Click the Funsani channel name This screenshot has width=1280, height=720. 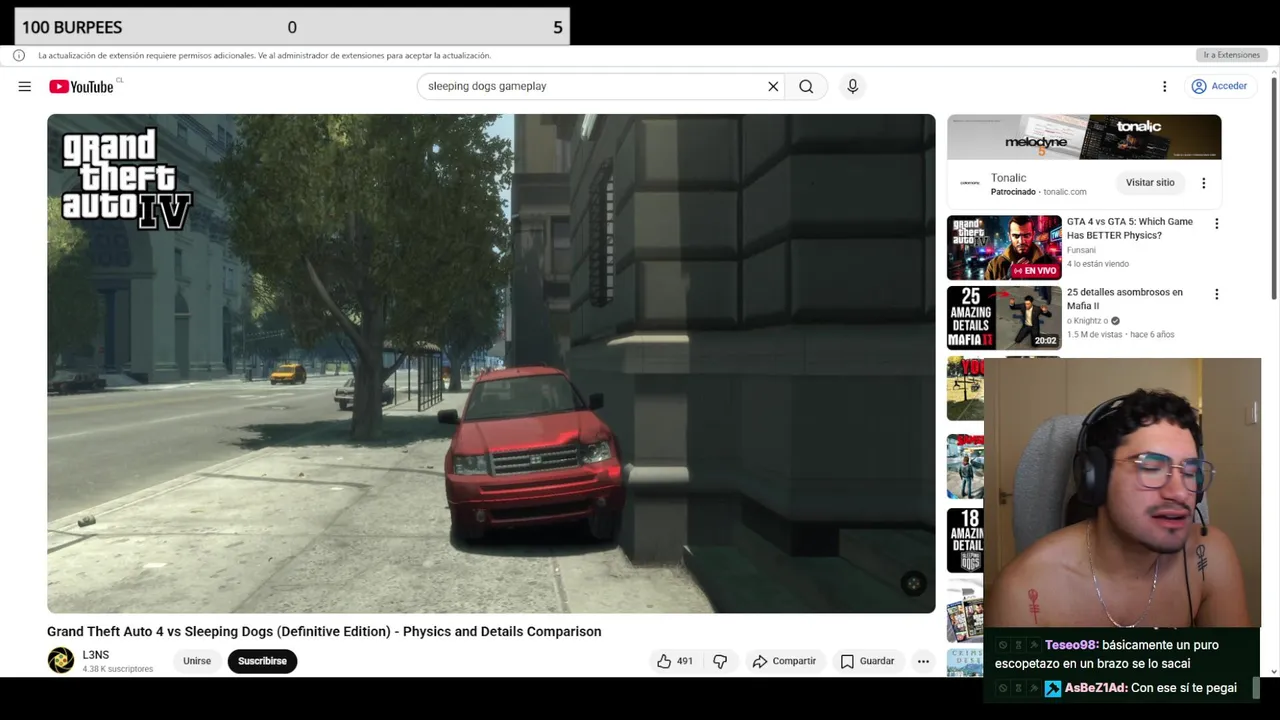tap(1081, 250)
